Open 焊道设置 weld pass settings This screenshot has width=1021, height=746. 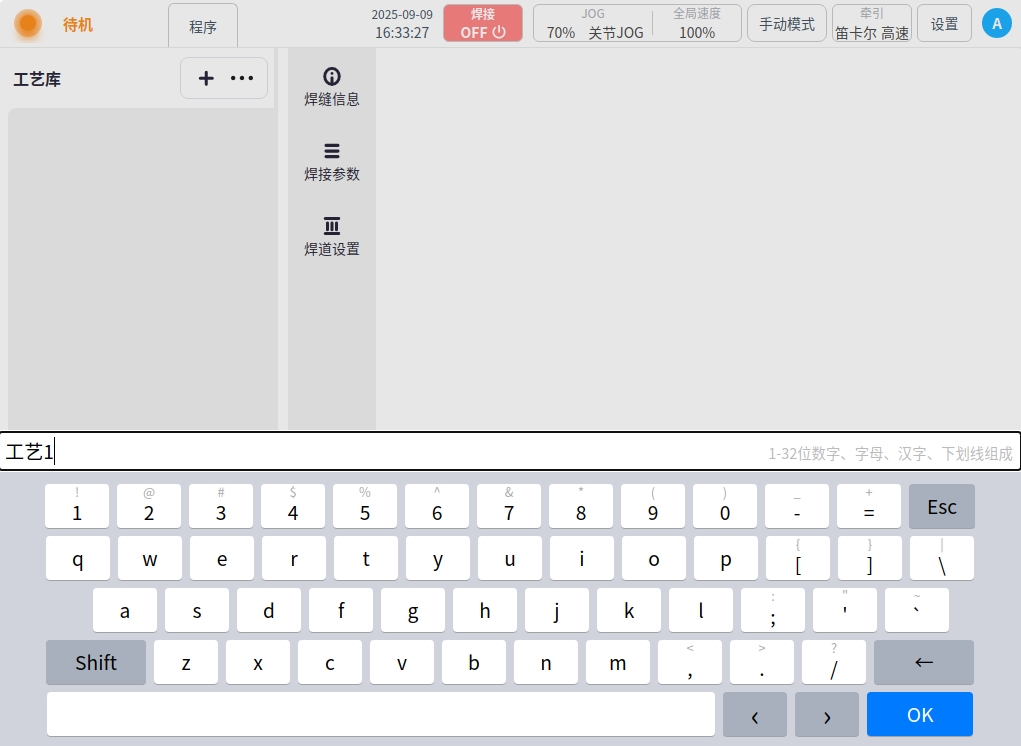(x=332, y=237)
